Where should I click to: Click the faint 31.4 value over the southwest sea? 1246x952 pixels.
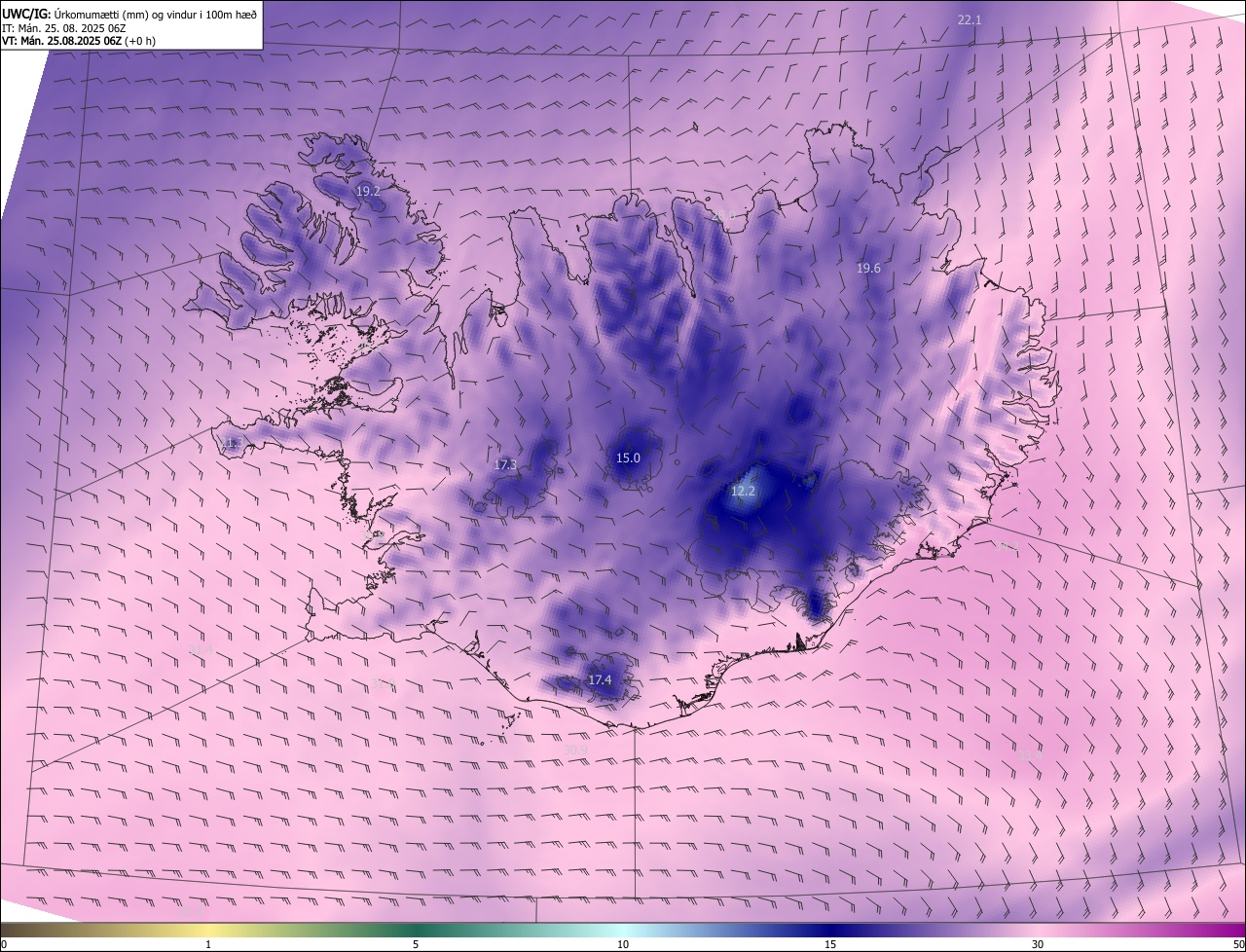(x=201, y=649)
